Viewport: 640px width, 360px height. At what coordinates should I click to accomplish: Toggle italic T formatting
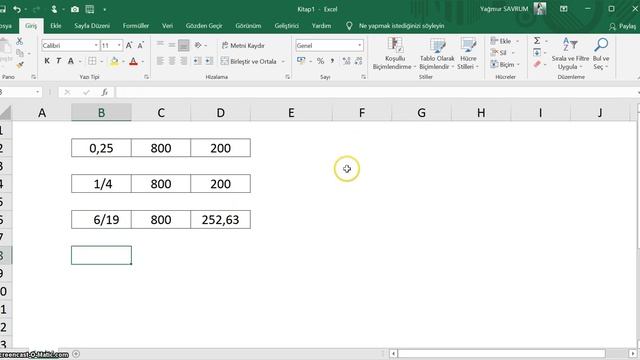[59, 61]
